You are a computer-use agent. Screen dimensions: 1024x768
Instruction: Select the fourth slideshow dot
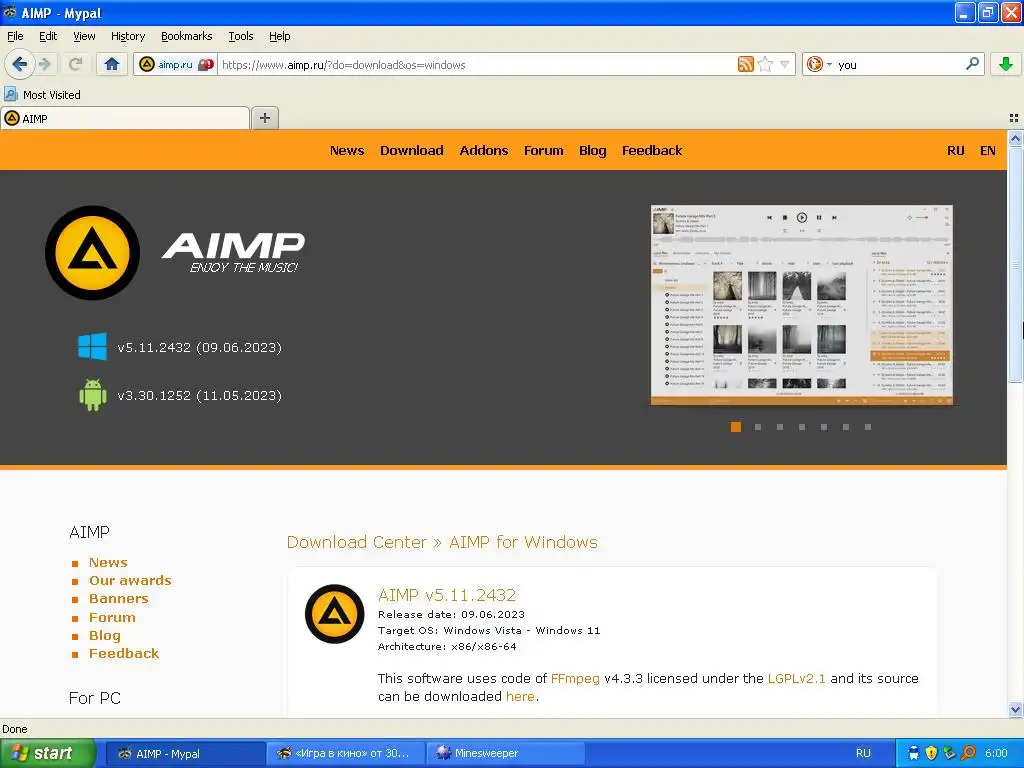click(x=802, y=426)
